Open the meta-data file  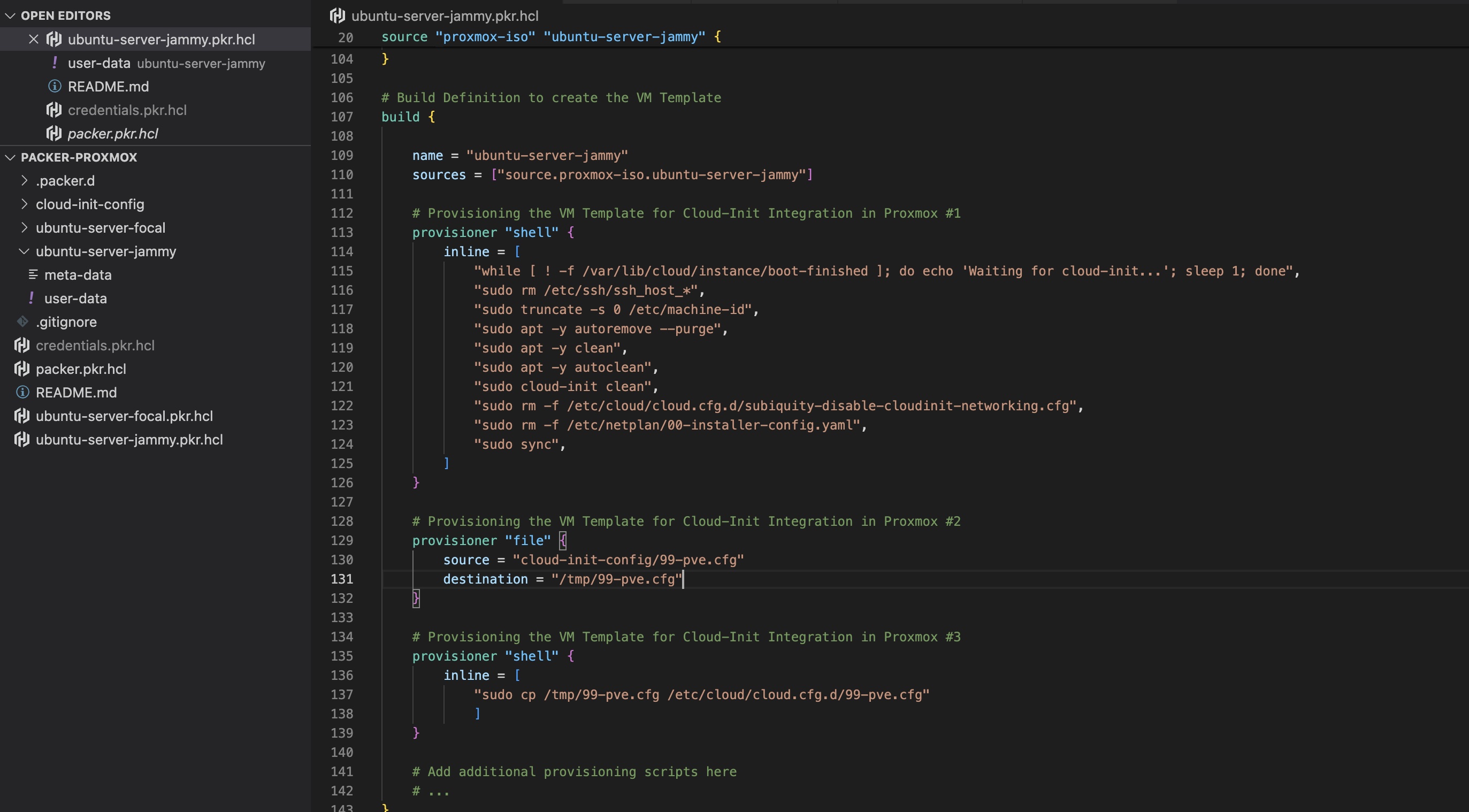(78, 274)
